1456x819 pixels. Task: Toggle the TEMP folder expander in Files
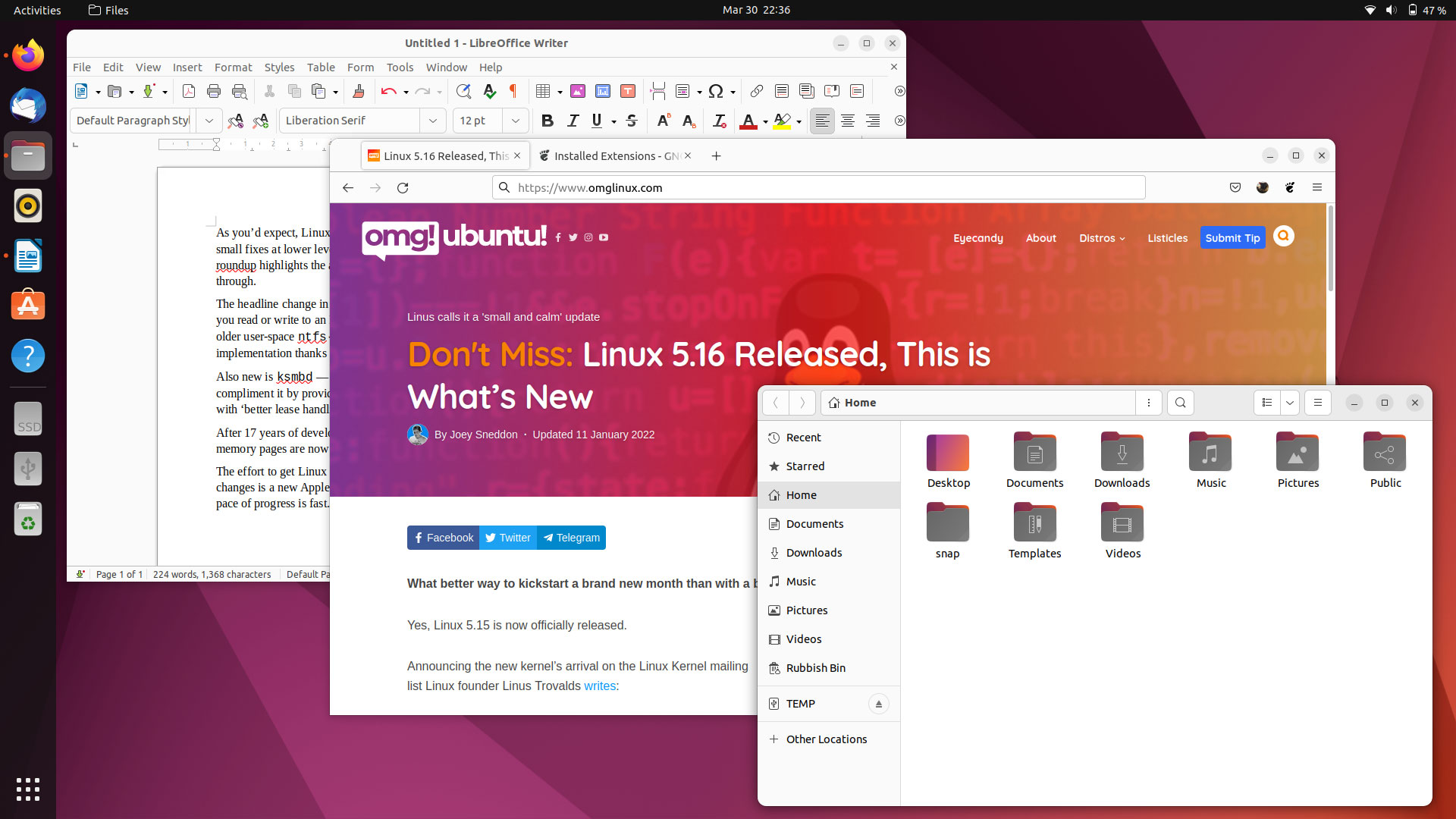pos(879,703)
